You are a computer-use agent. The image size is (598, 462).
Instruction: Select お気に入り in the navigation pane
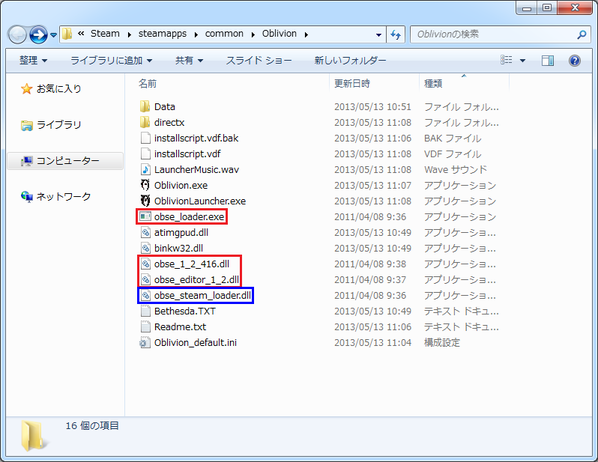click(51, 89)
